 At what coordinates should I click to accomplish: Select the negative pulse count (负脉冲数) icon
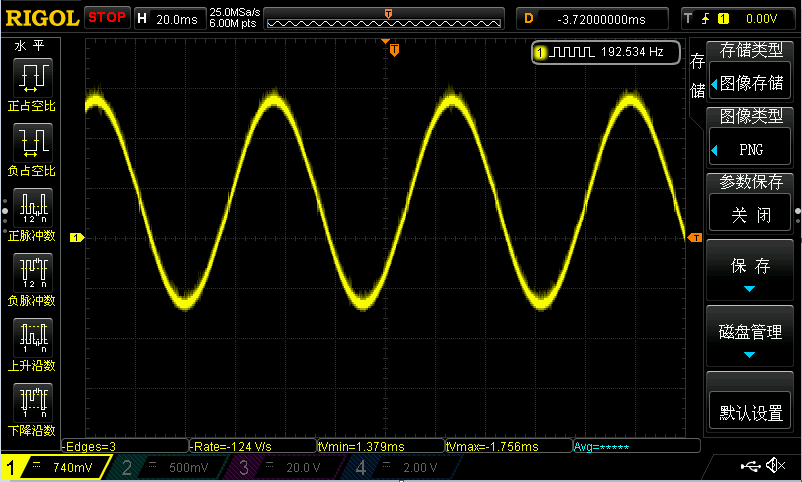click(x=33, y=273)
